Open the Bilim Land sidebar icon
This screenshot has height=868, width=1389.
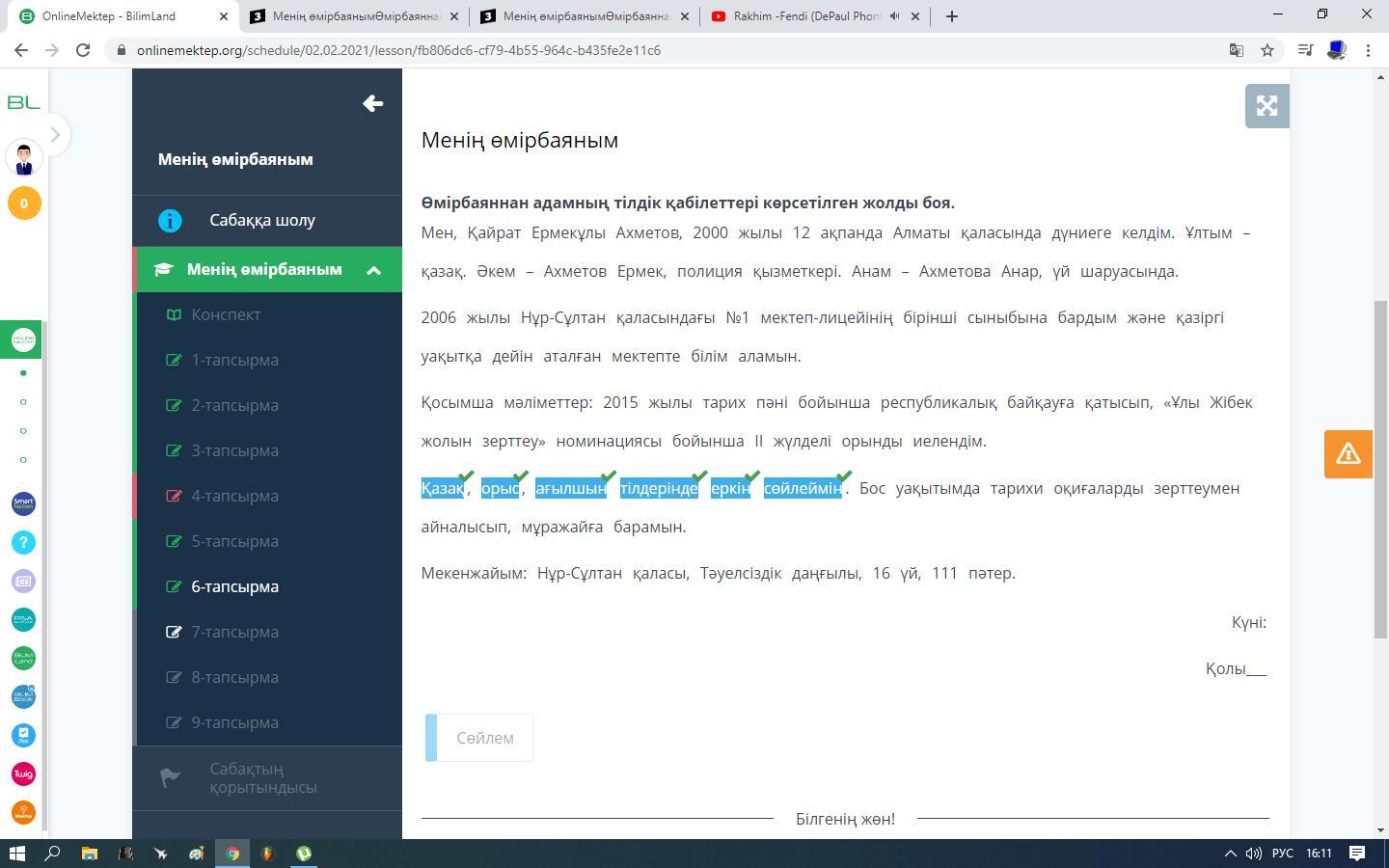pos(23,658)
